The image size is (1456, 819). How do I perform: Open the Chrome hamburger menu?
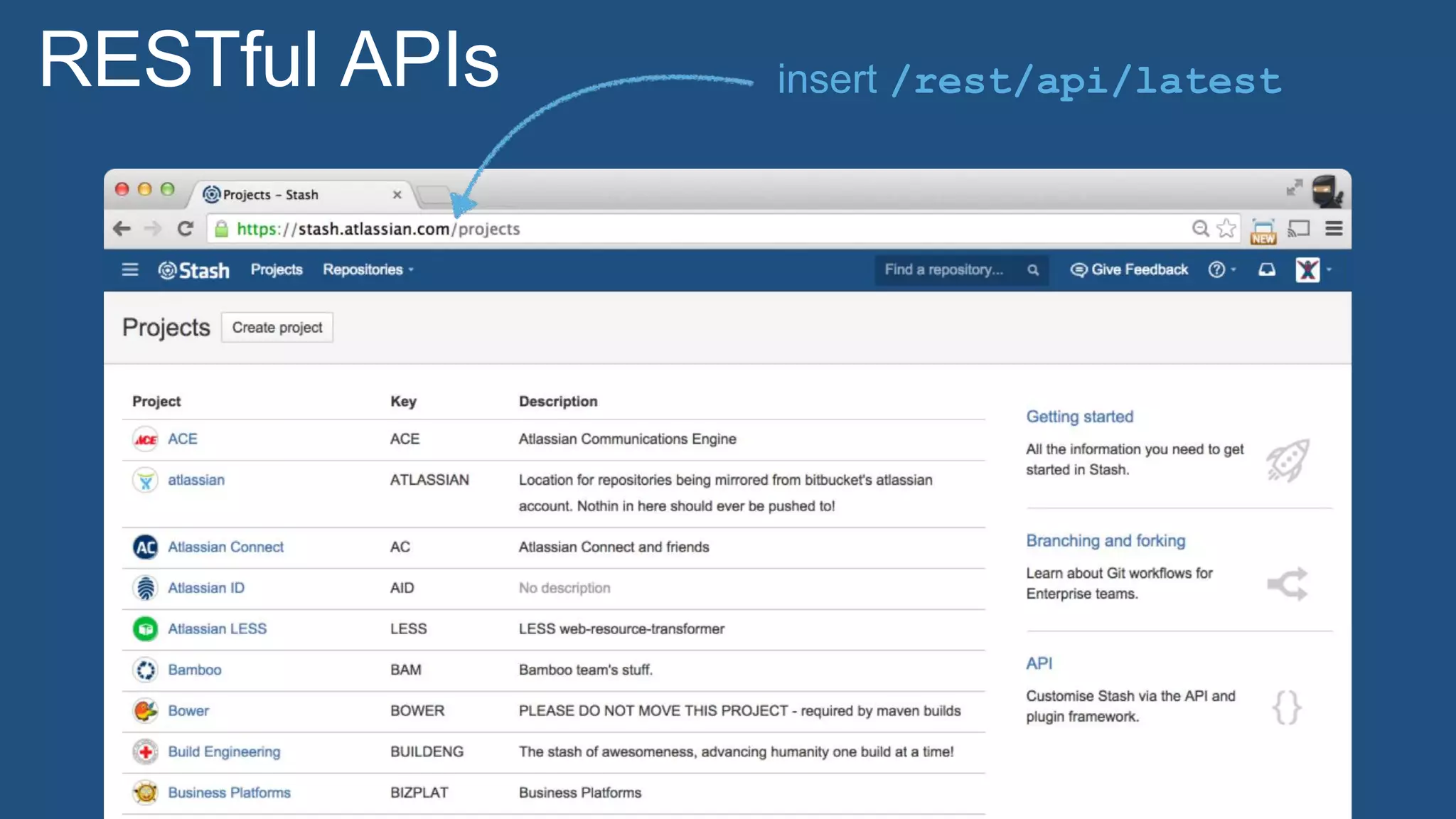tap(1334, 228)
